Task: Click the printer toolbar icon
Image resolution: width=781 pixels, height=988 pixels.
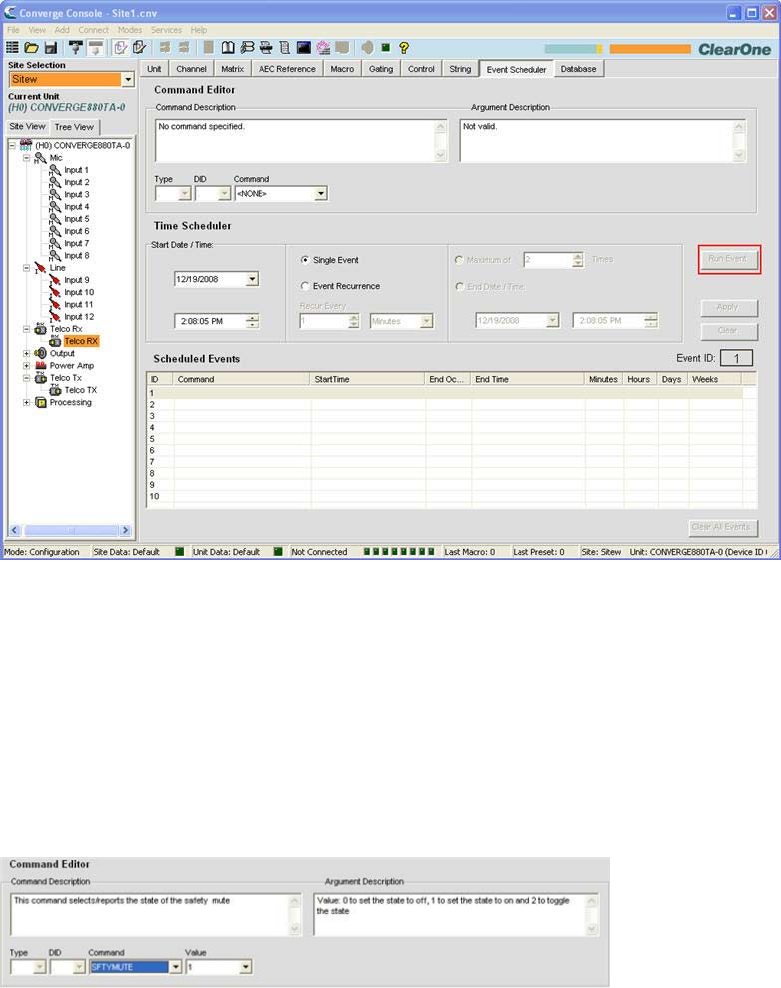Action: pos(265,47)
